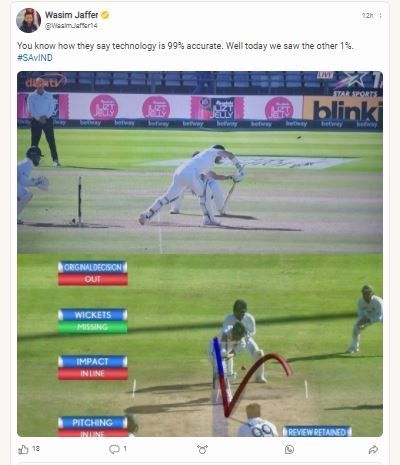This screenshot has height=465, width=400.
Task: Click the ORIGINAL DECISION OUT label in the image
Action: point(93,273)
